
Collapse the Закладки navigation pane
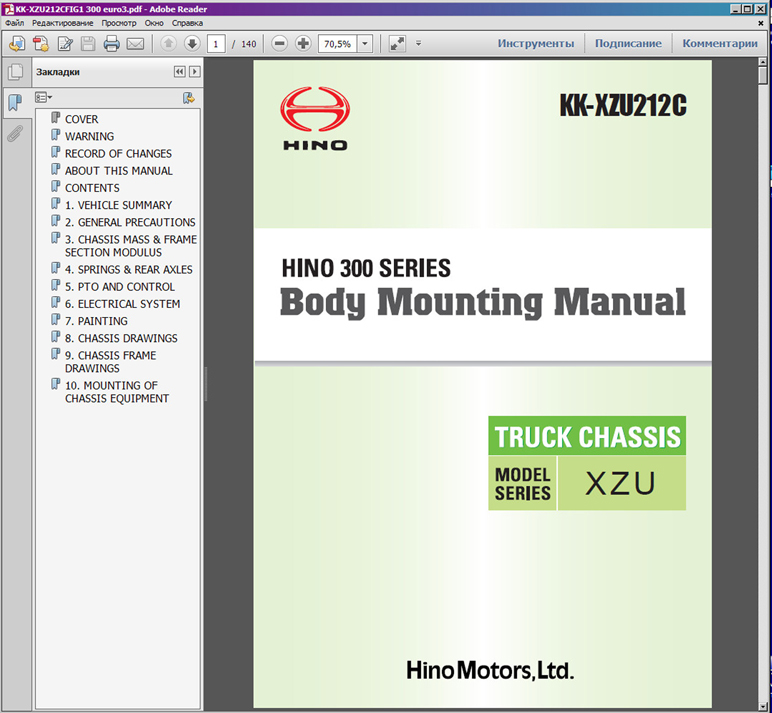[x=179, y=72]
